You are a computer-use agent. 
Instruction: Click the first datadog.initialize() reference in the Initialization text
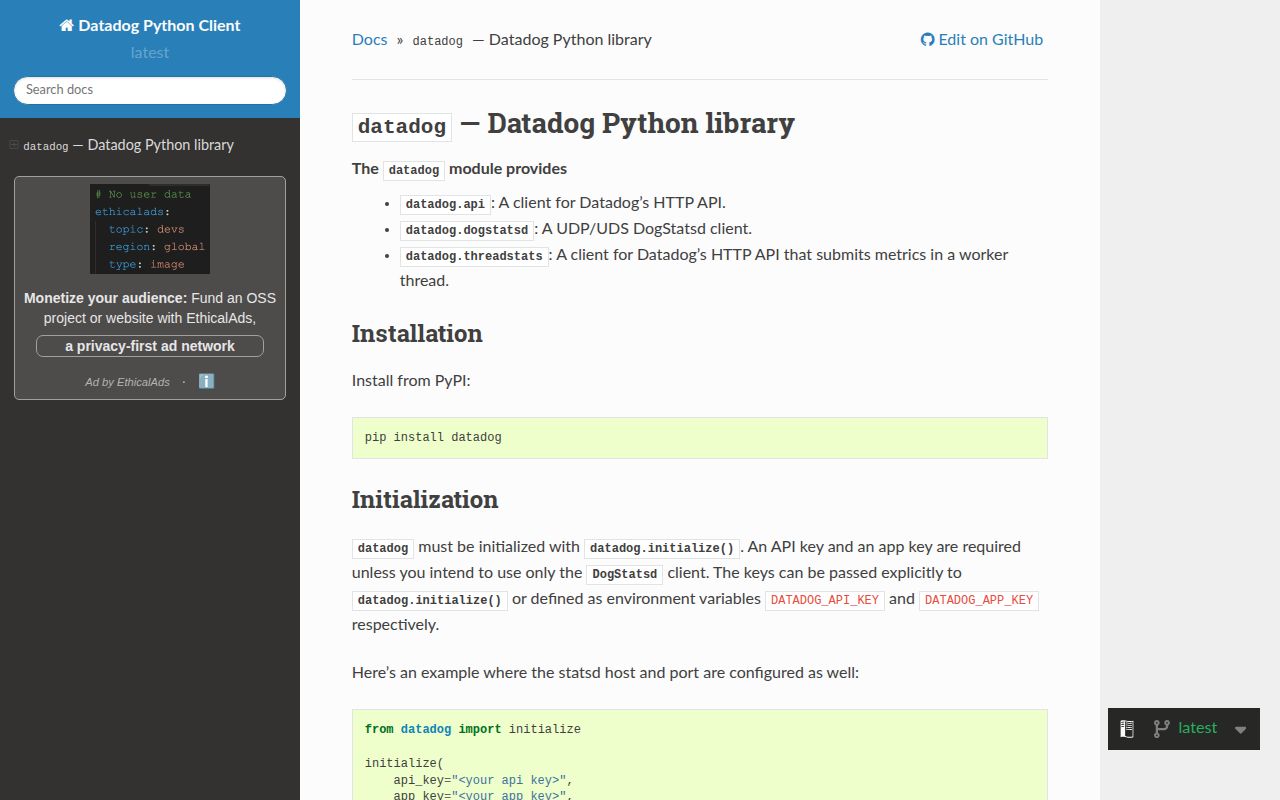pos(662,548)
